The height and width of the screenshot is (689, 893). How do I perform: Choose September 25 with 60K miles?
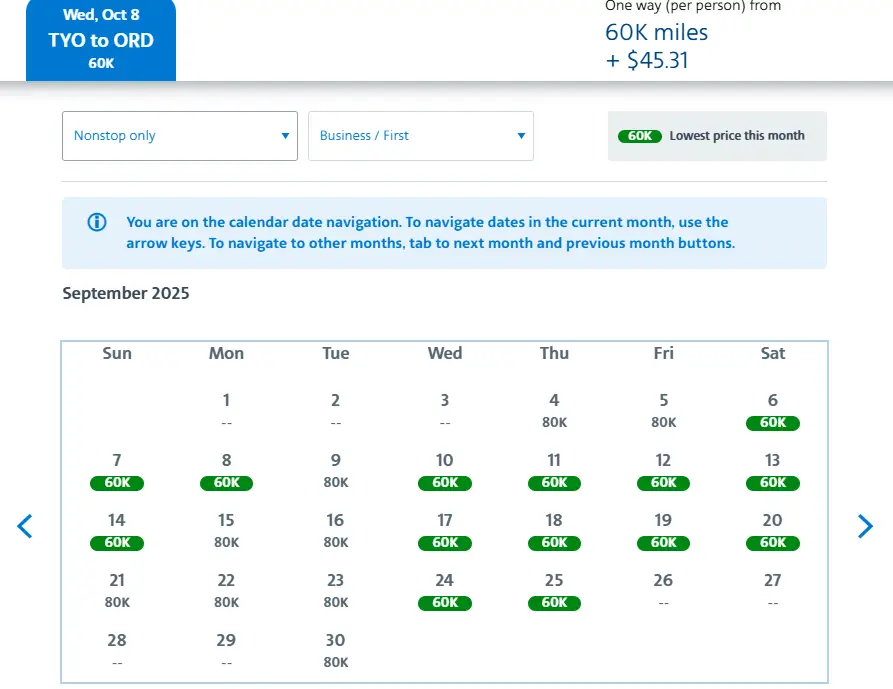554,591
